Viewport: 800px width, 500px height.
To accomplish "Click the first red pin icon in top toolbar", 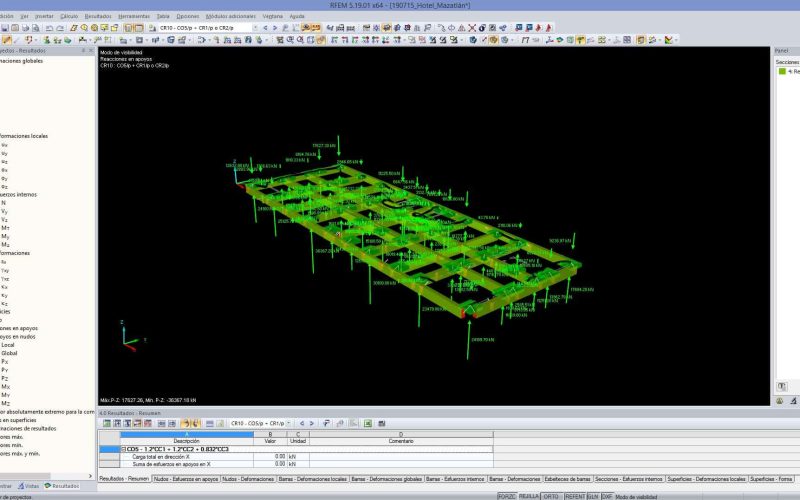I will pyautogui.click(x=538, y=28).
